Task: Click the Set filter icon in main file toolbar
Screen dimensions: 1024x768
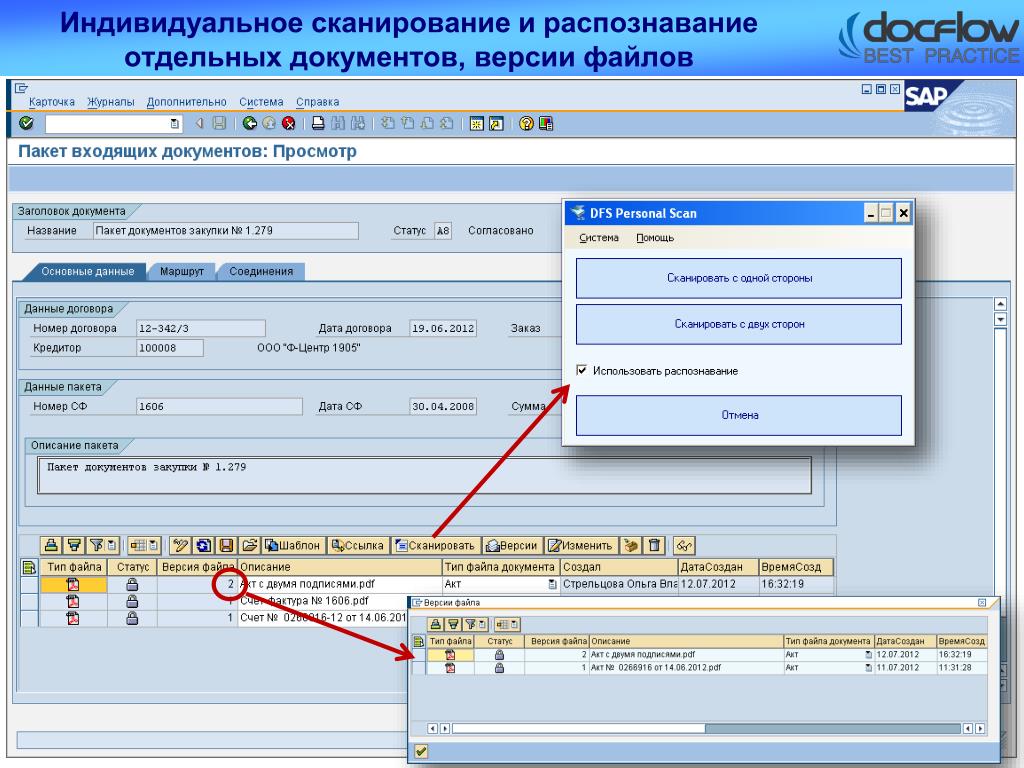Action: (x=97, y=545)
